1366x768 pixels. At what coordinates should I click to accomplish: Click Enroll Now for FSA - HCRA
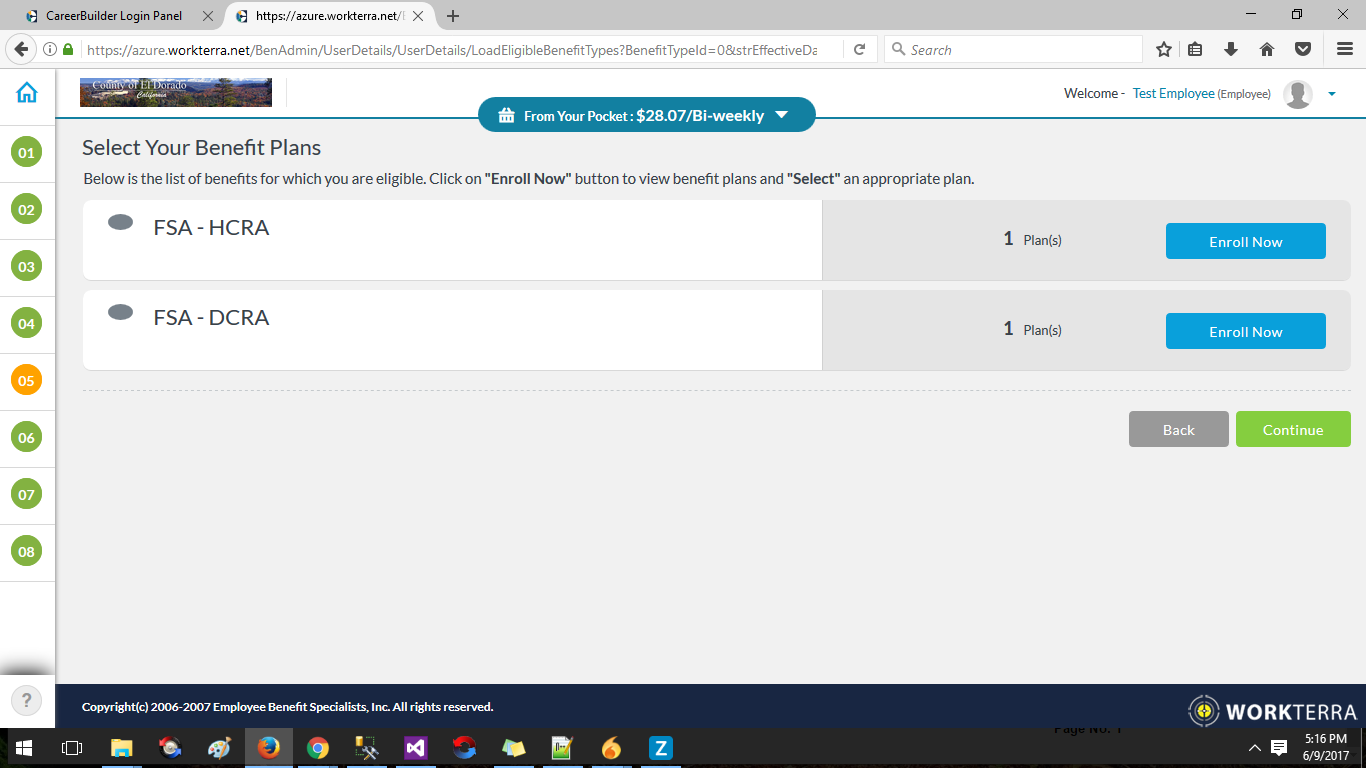1245,241
